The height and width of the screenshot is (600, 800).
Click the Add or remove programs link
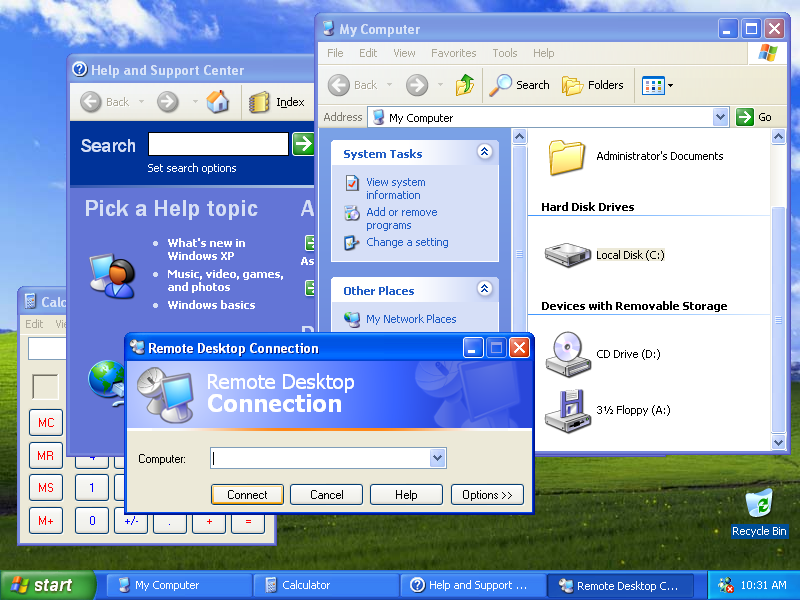pyautogui.click(x=402, y=218)
